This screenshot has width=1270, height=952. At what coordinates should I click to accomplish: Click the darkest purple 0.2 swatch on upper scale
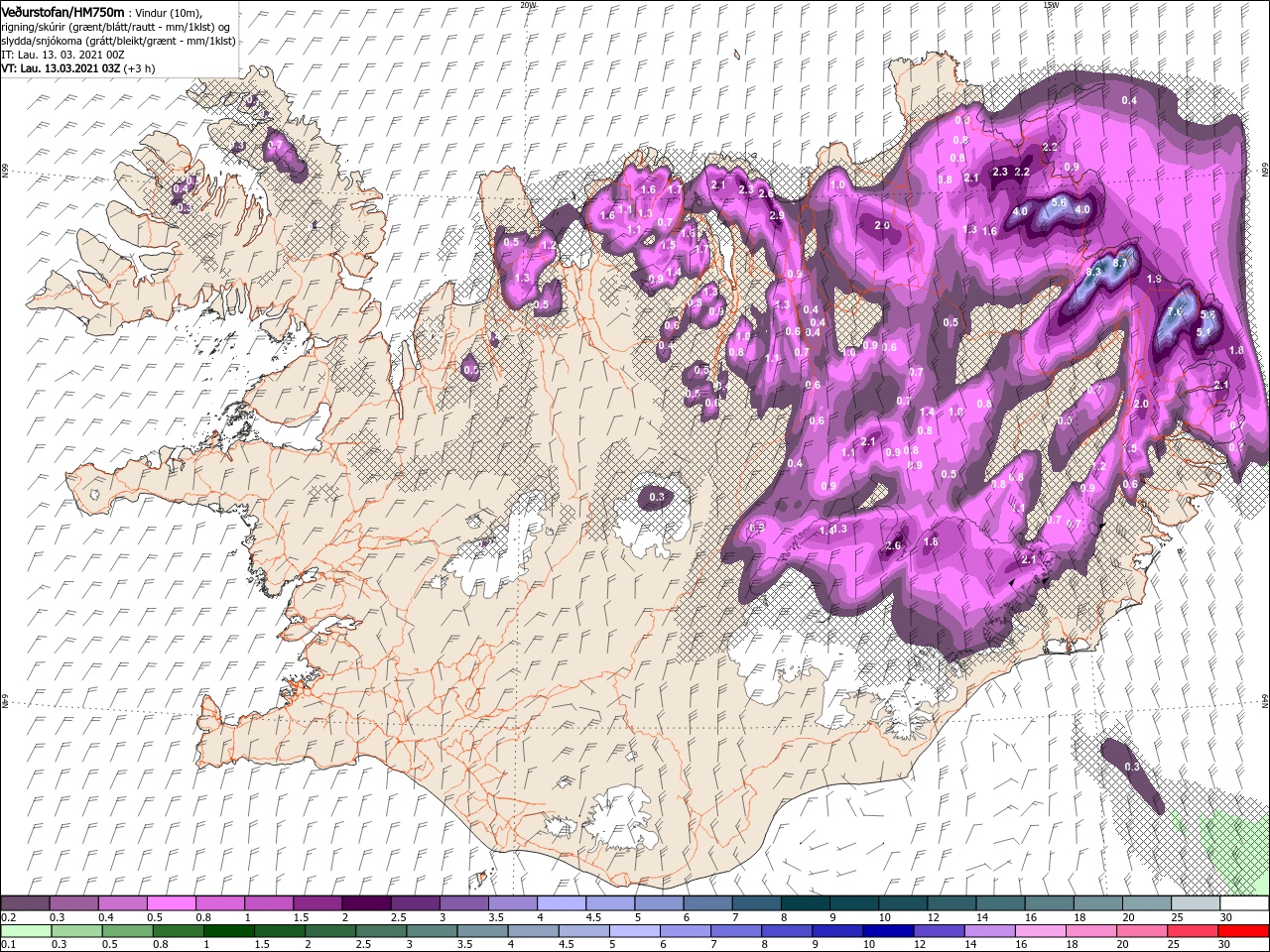click(x=26, y=903)
